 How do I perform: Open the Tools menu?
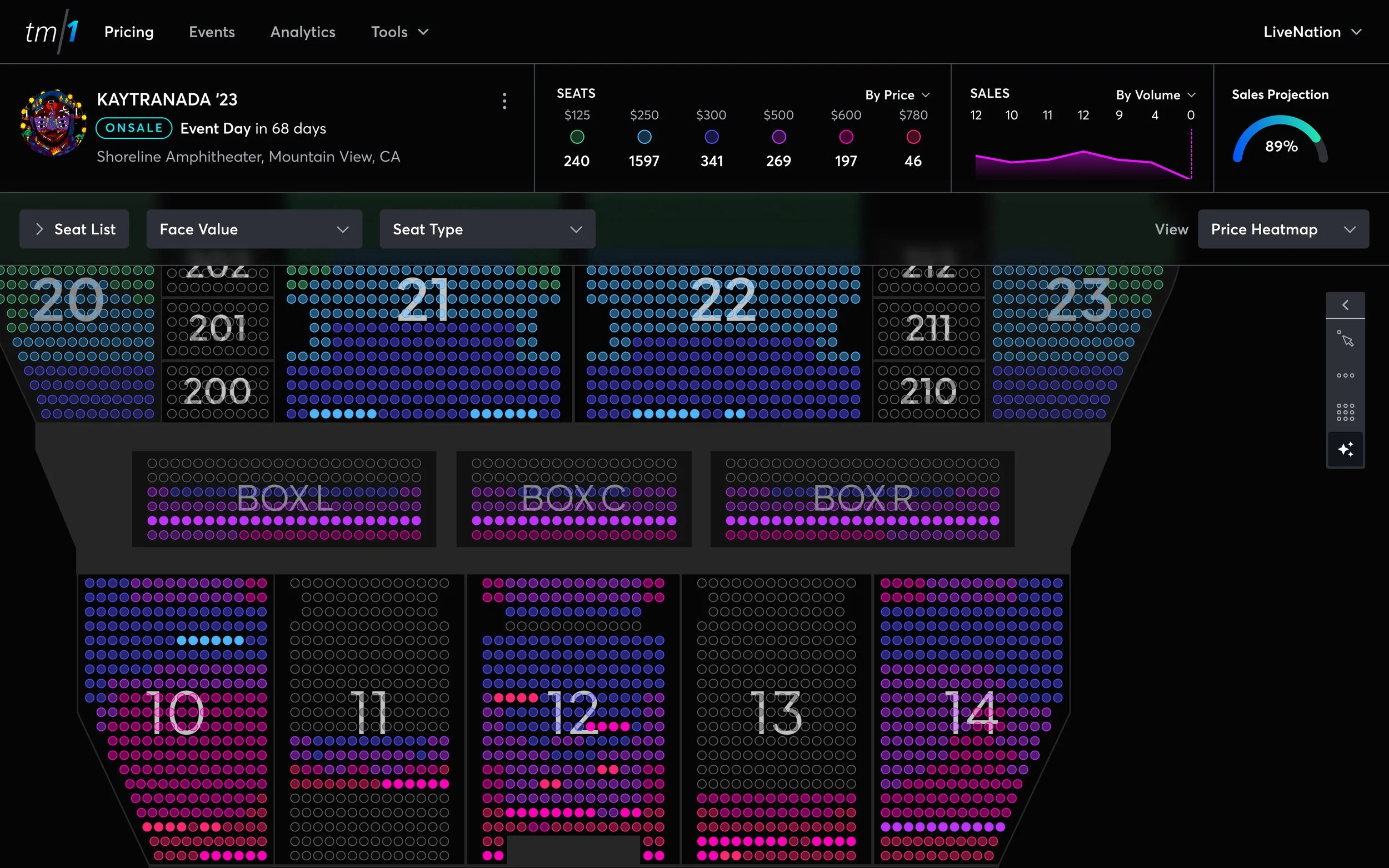click(x=399, y=32)
